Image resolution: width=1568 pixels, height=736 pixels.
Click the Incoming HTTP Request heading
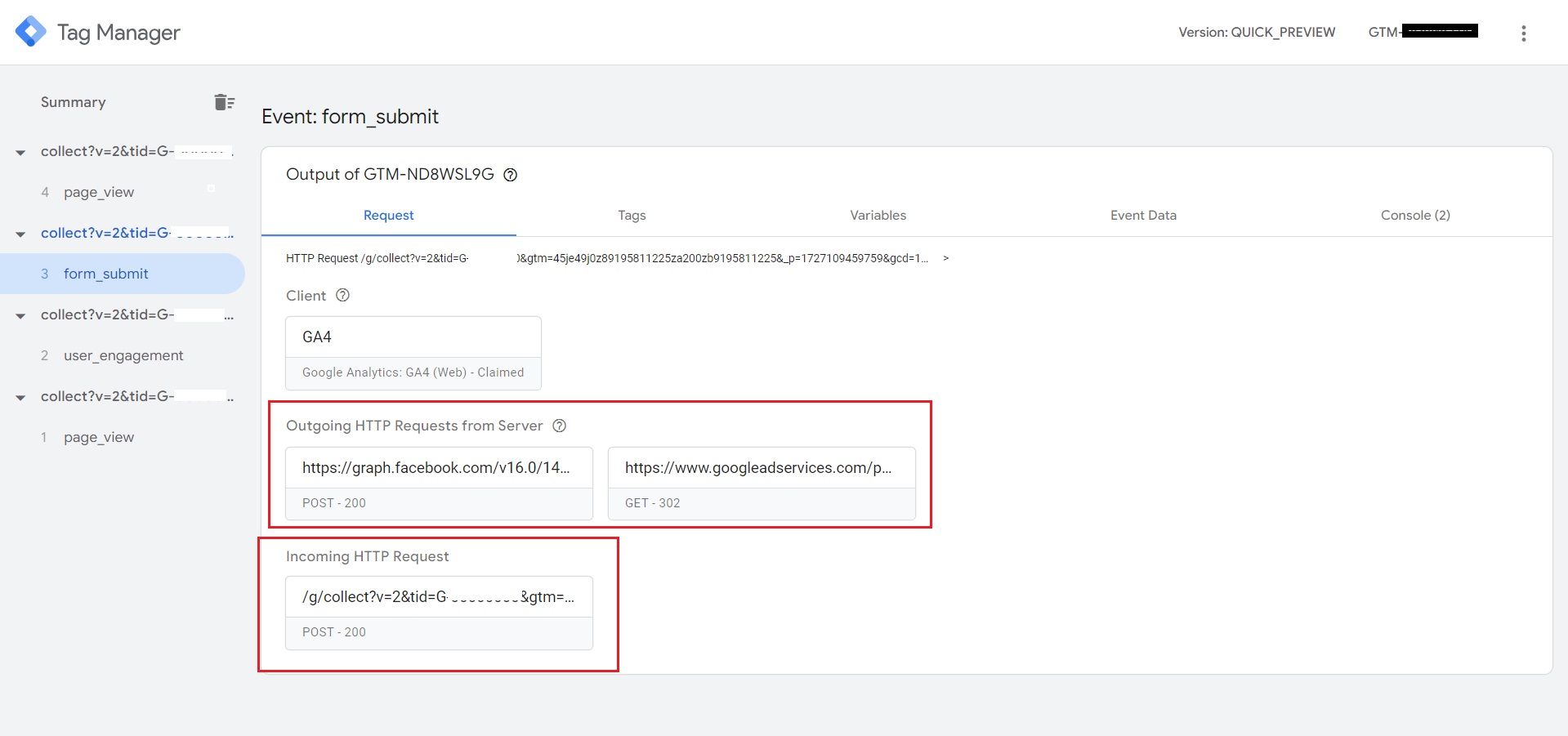click(367, 556)
